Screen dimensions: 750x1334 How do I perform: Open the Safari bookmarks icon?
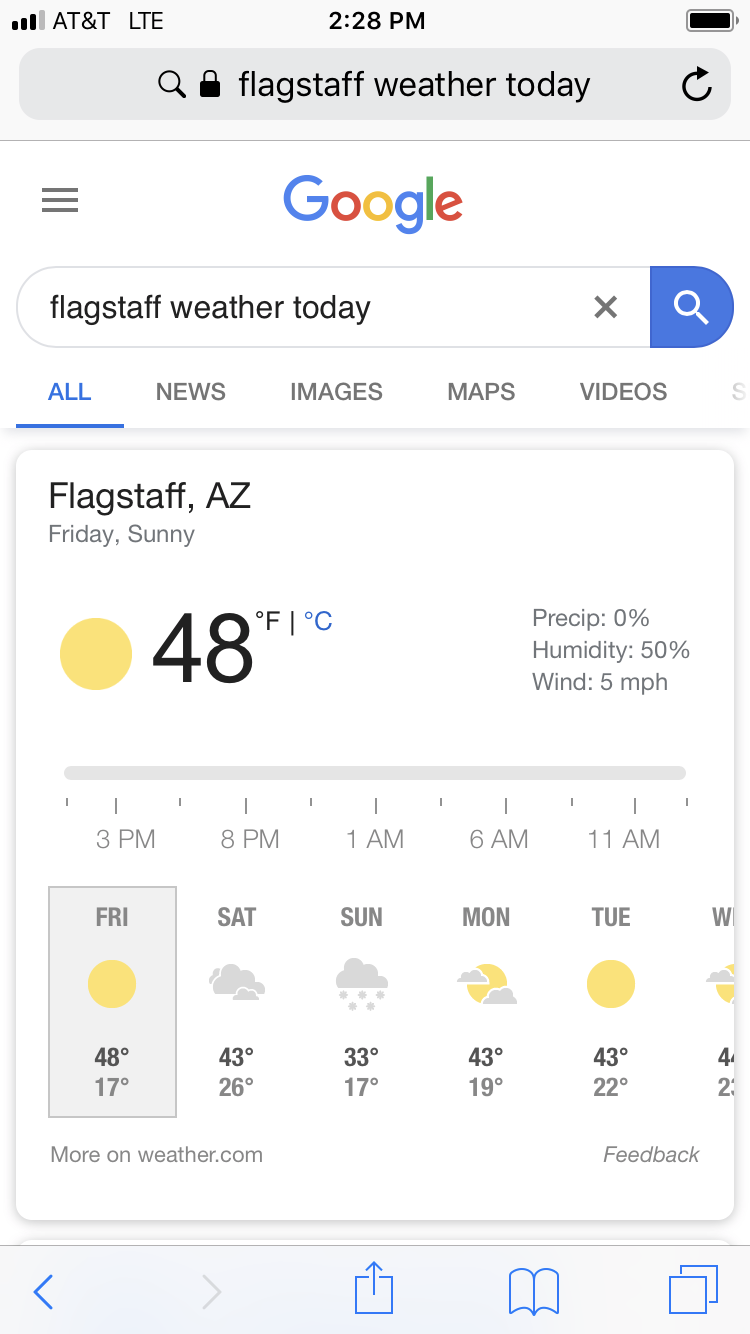pyautogui.click(x=533, y=1291)
